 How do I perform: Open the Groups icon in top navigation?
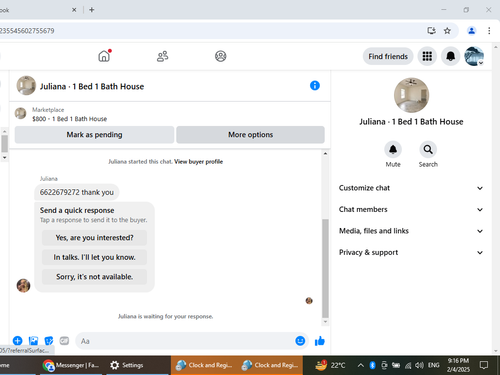(x=220, y=56)
